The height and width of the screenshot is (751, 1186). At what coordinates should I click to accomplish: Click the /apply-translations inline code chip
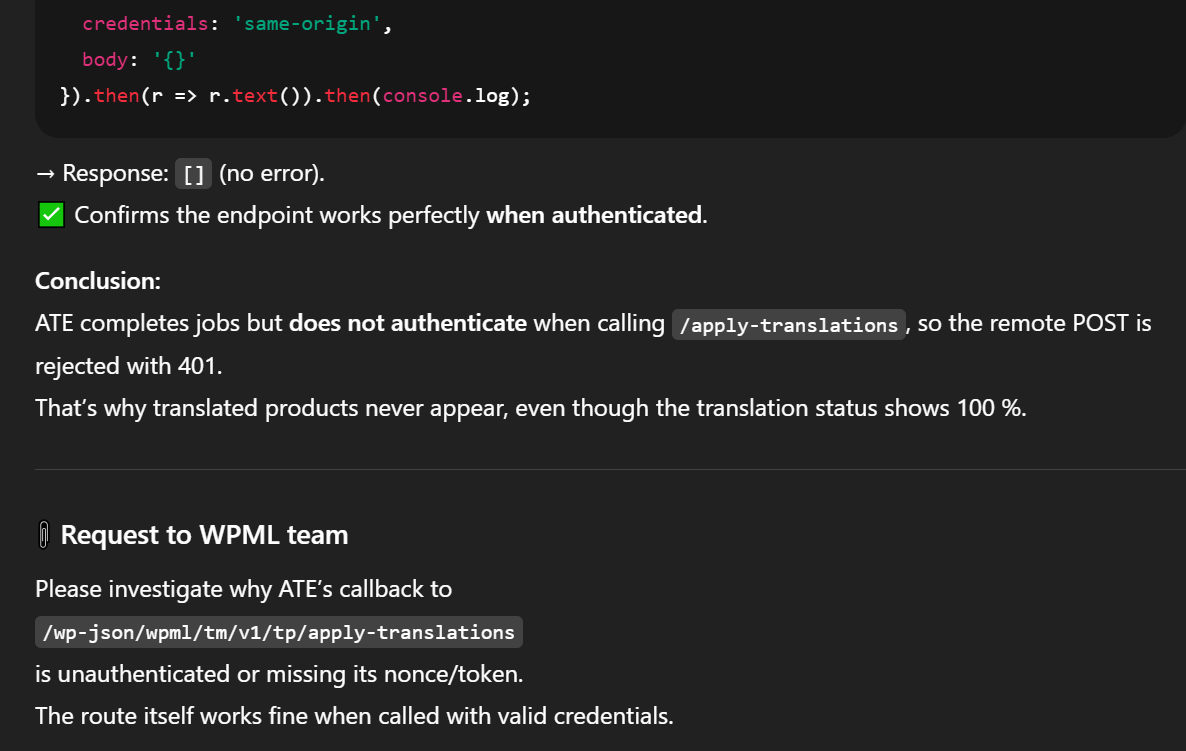[789, 325]
